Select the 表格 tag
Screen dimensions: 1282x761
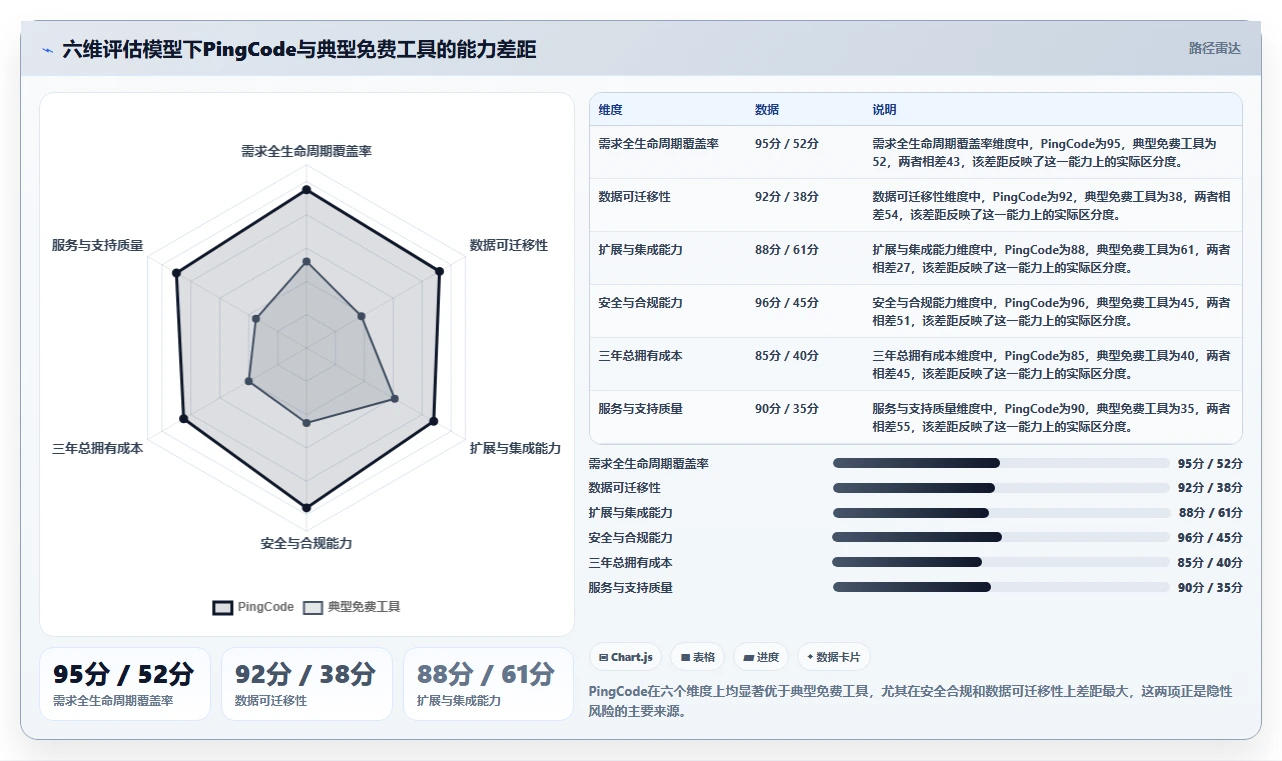pos(697,657)
